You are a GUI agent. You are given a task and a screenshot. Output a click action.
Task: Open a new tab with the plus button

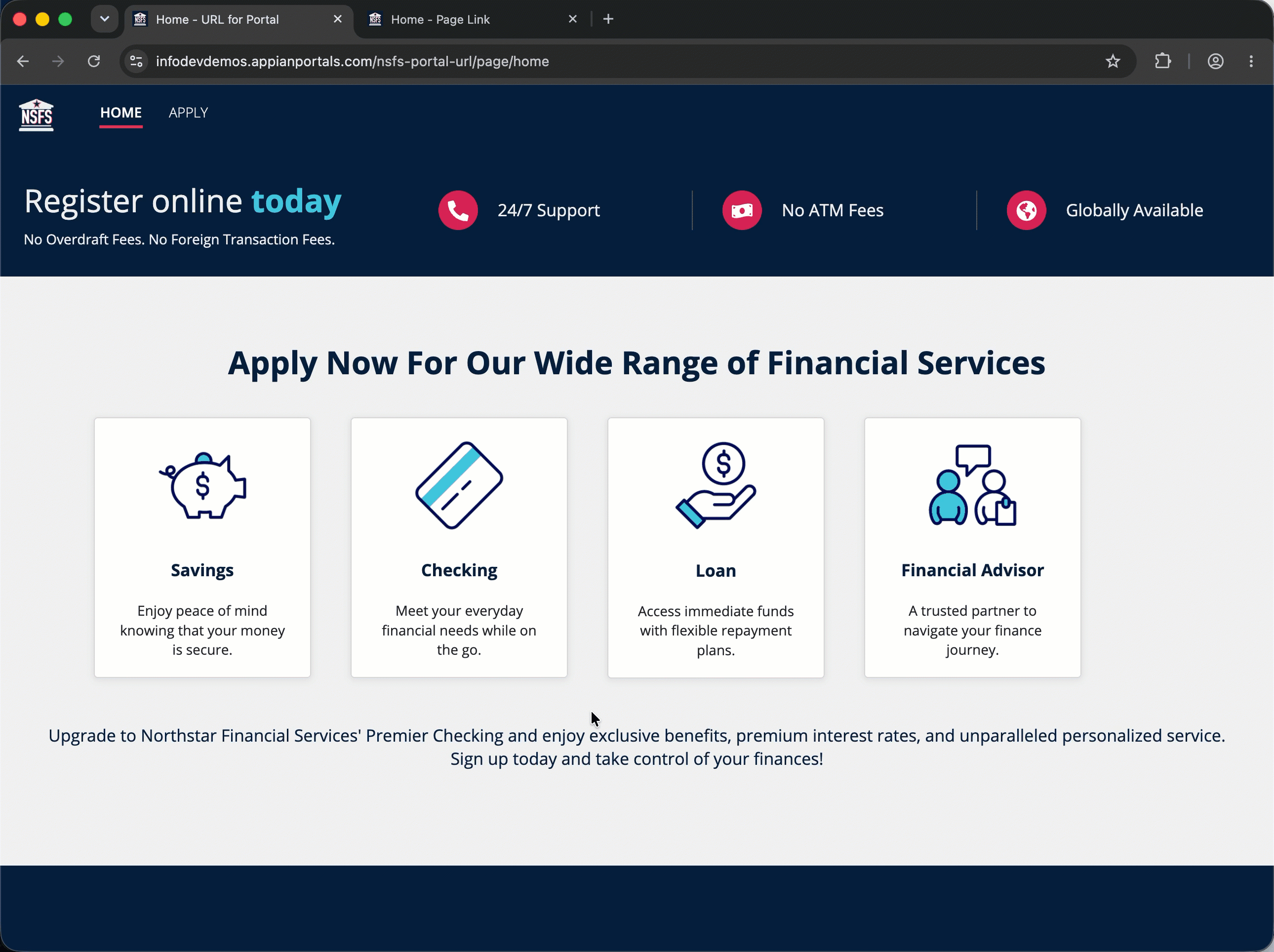click(608, 19)
